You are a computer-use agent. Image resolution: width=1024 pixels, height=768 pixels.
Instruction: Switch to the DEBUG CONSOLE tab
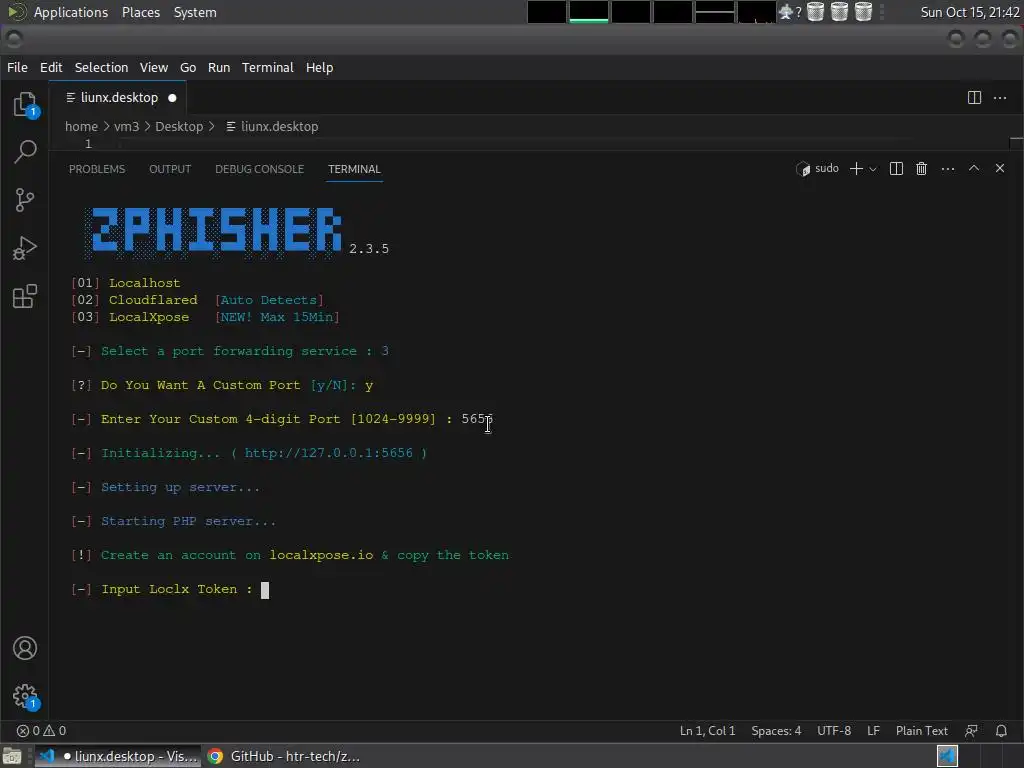pyautogui.click(x=259, y=169)
